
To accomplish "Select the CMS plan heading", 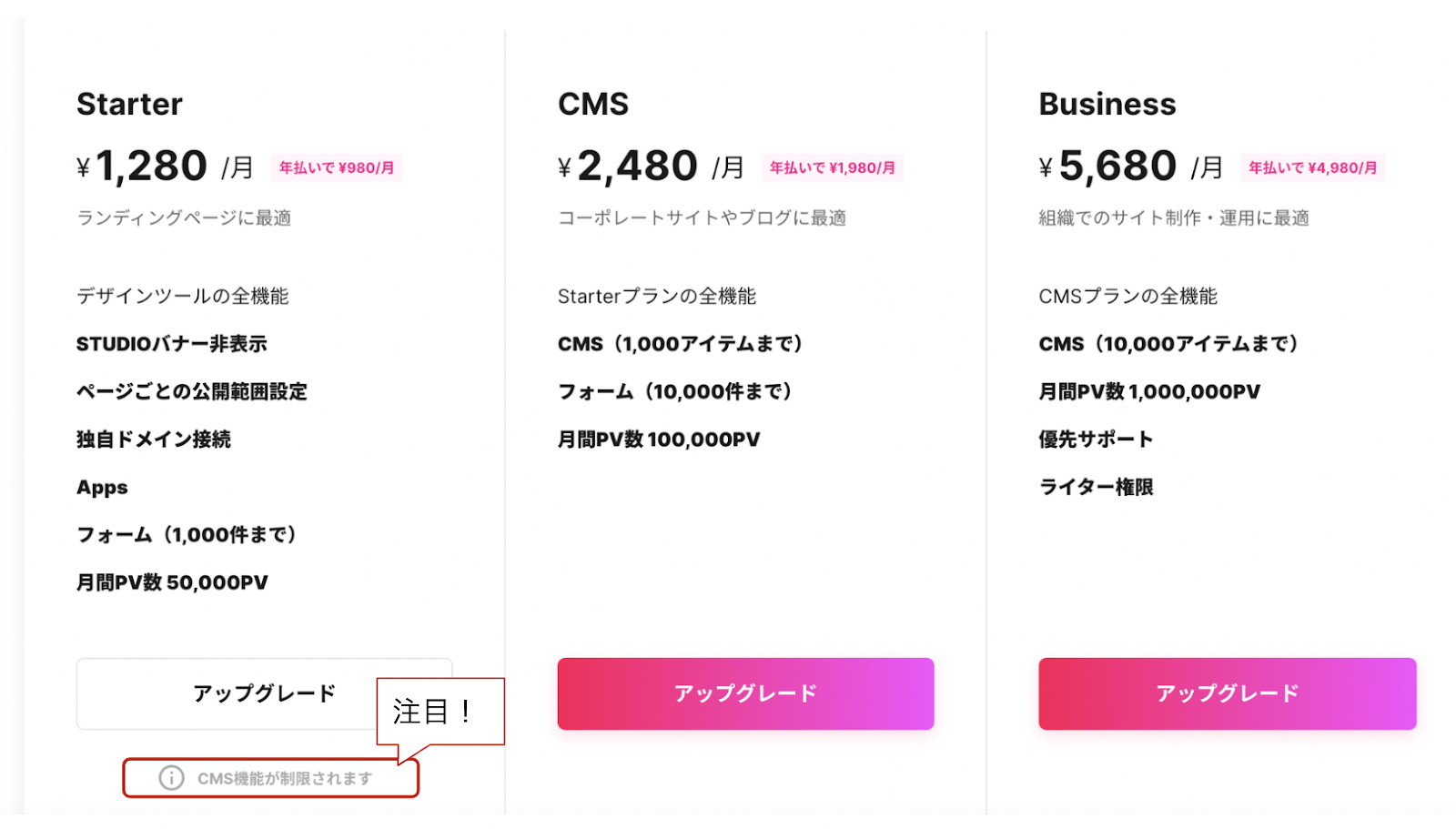I will (593, 104).
